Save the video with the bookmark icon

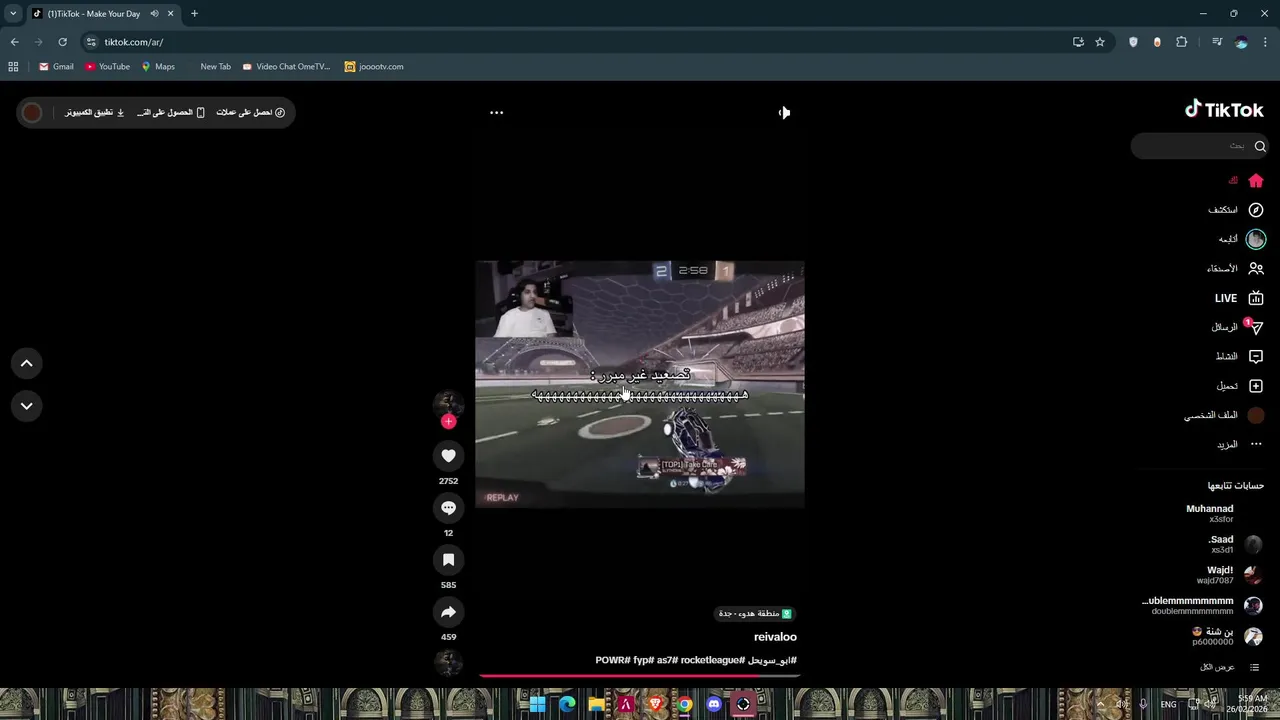448,560
